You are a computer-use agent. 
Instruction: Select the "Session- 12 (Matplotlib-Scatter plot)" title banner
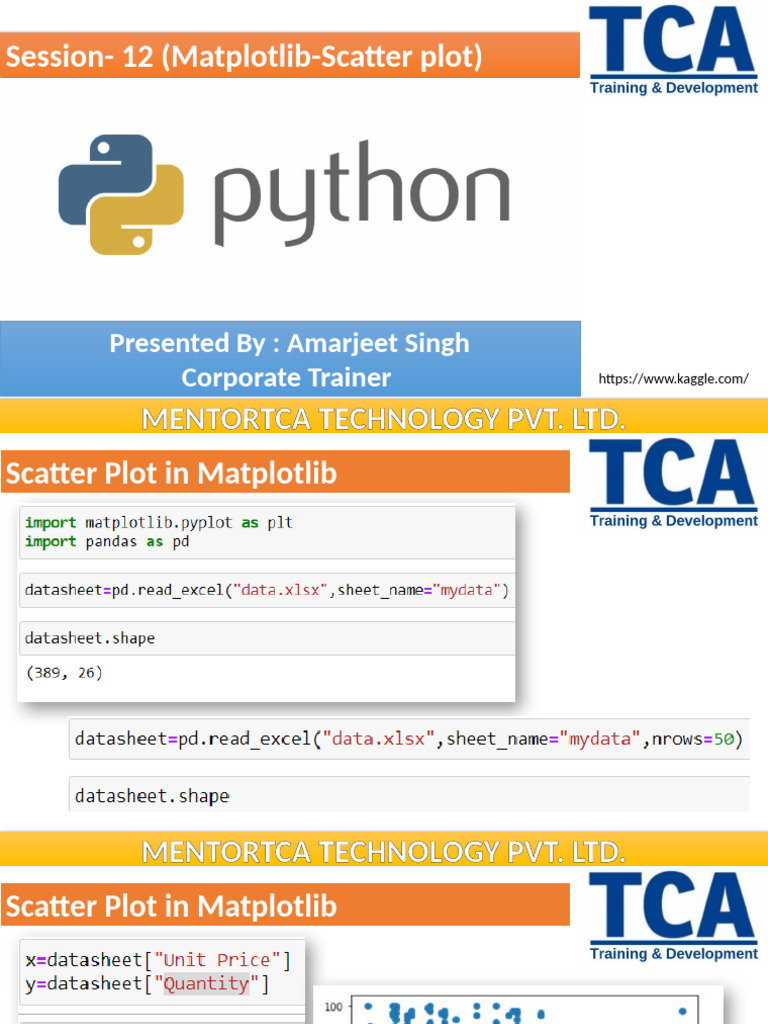pyautogui.click(x=289, y=56)
